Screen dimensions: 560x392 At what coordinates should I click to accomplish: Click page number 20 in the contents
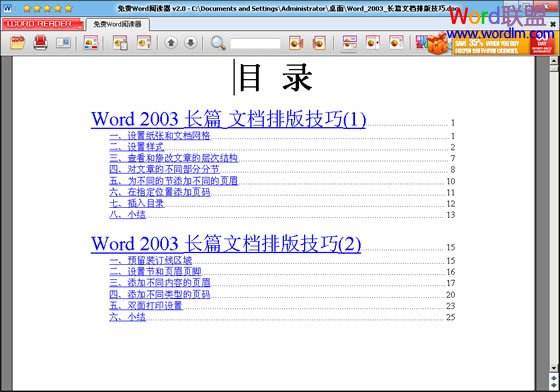coord(451,295)
